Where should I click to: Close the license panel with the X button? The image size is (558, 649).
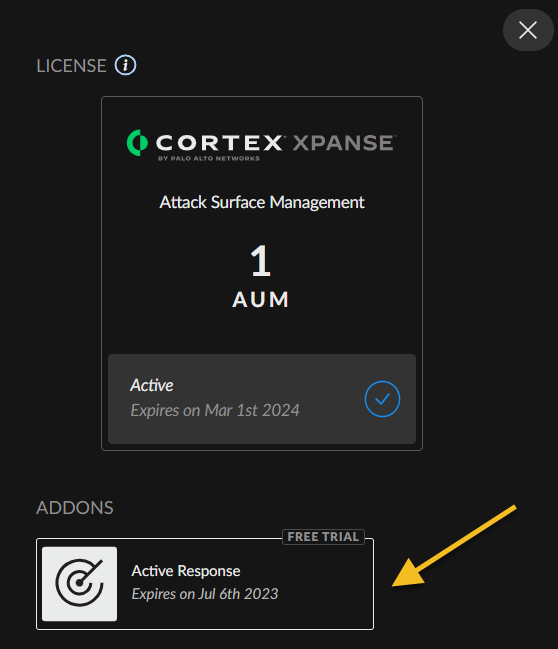tap(528, 30)
